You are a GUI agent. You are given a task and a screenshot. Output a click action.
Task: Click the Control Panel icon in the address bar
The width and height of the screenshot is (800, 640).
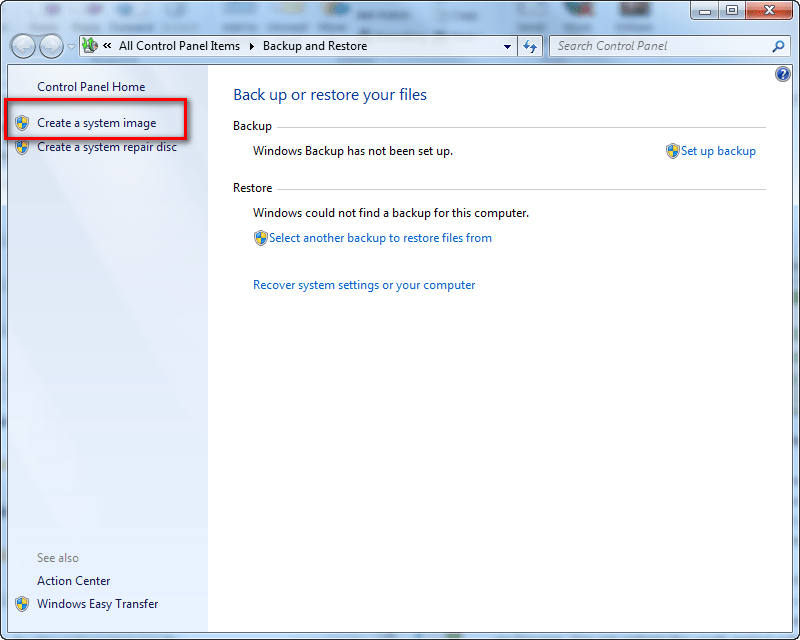(x=89, y=46)
